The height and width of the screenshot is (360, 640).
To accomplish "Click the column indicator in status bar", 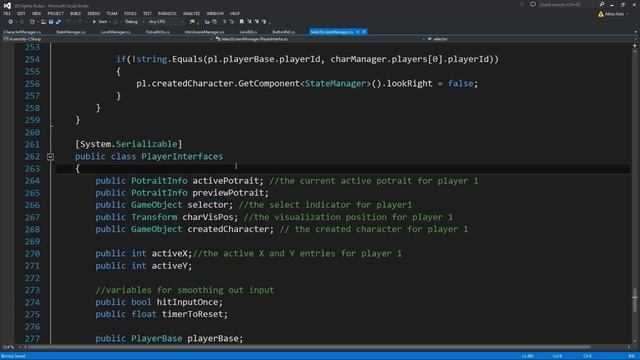I will click(x=557, y=356).
